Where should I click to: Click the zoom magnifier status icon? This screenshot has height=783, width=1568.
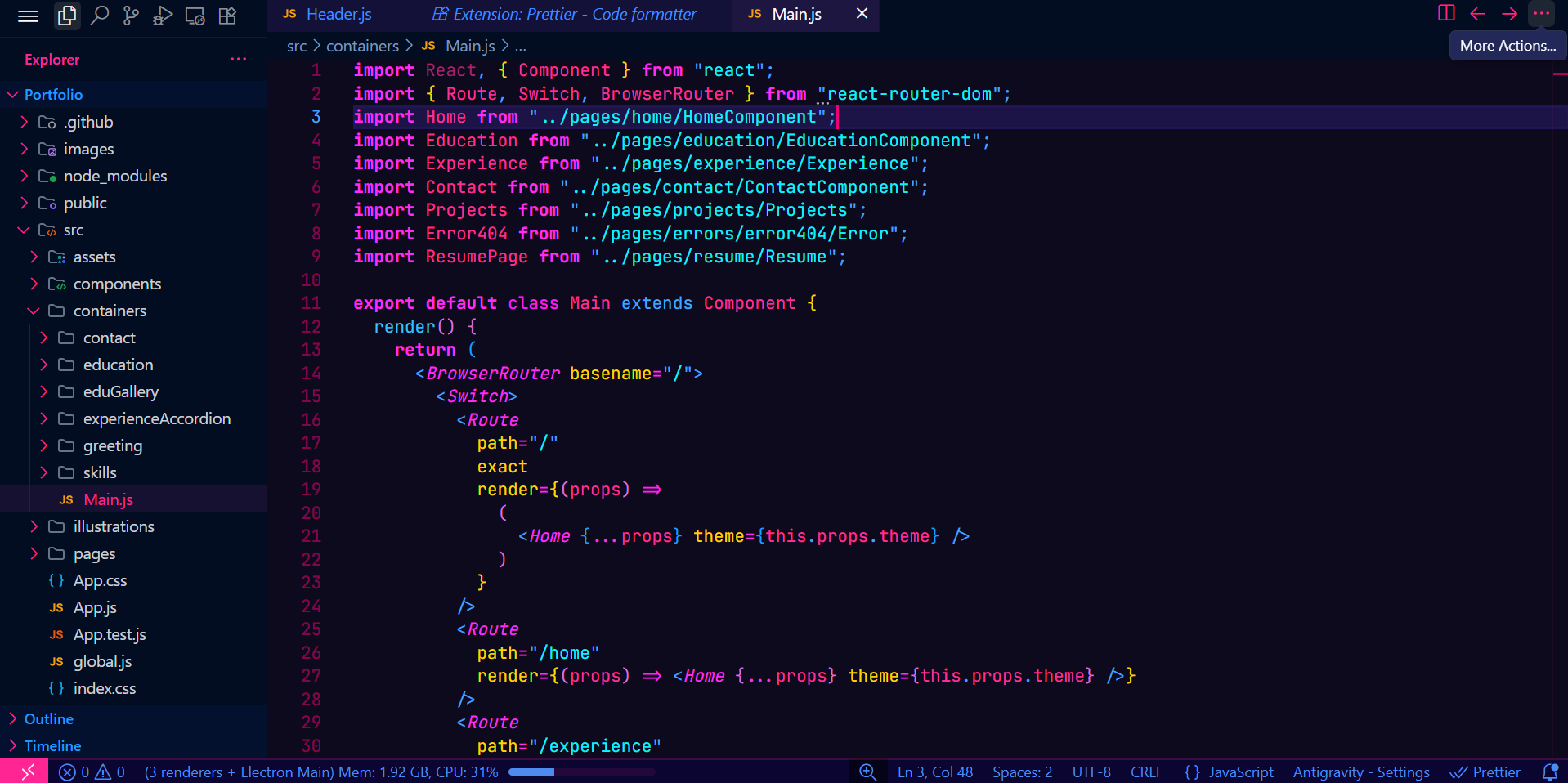point(867,772)
